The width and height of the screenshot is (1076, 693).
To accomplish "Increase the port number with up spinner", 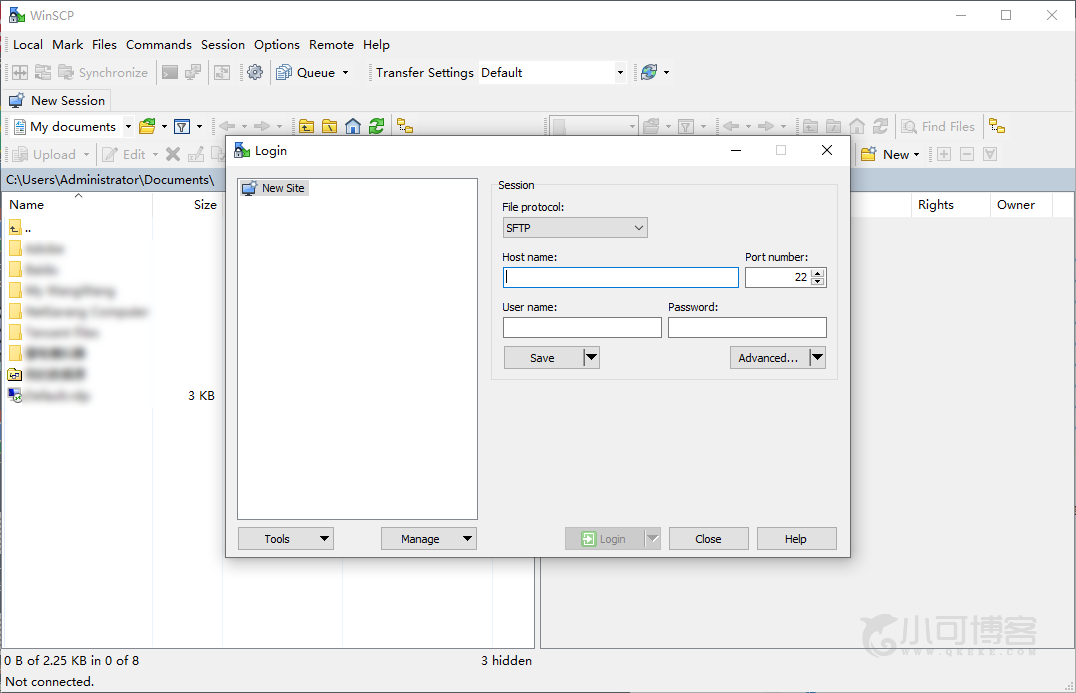I will [817, 273].
